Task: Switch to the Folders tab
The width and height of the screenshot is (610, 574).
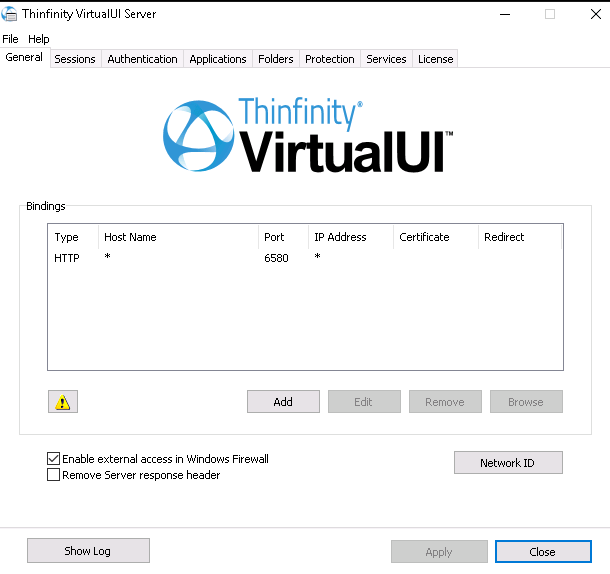Action: (276, 59)
